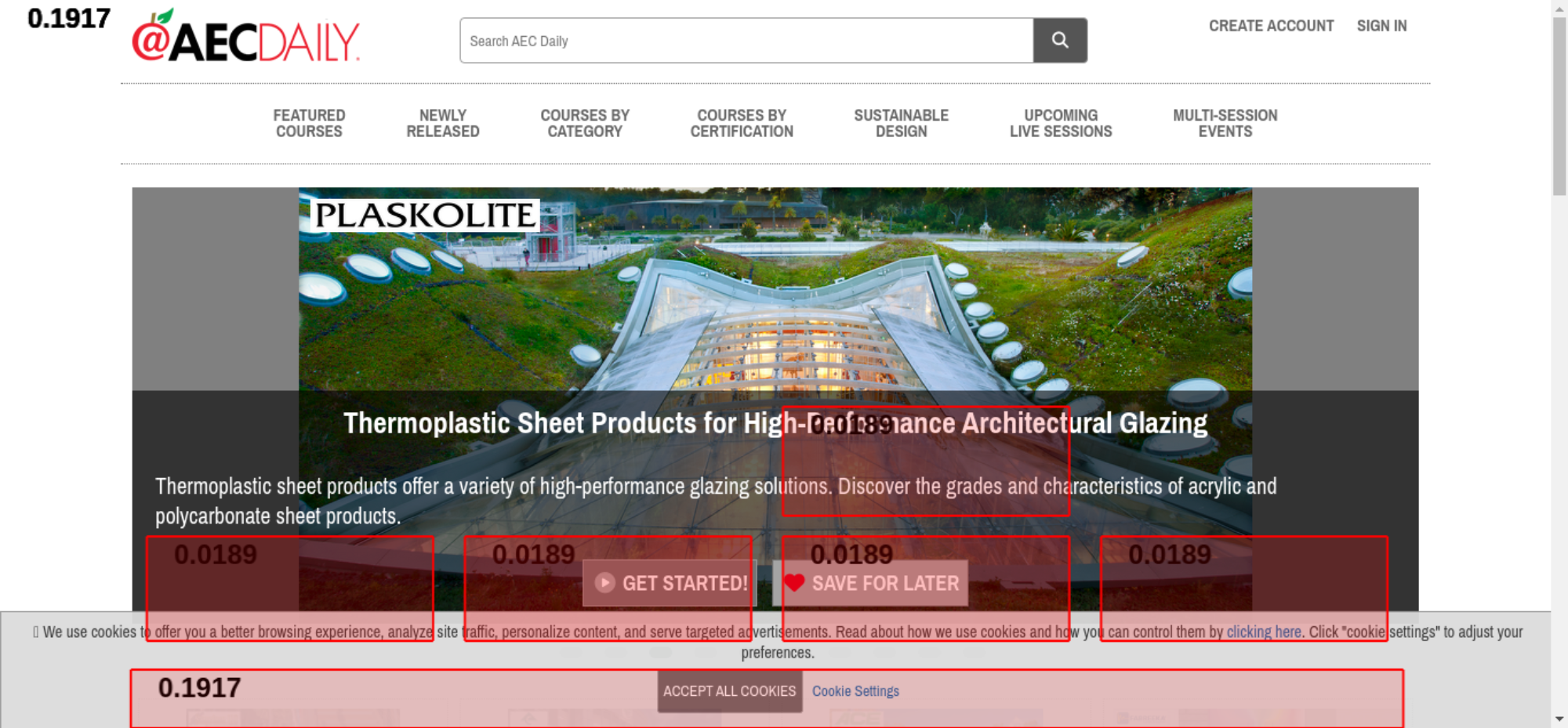Focus the Search AEC Daily field
This screenshot has height=728, width=1568.
(x=746, y=41)
